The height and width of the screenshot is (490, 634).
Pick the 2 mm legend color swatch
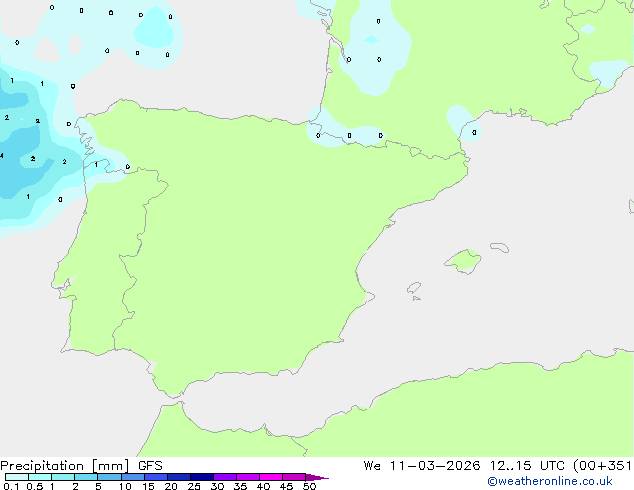coord(86,477)
